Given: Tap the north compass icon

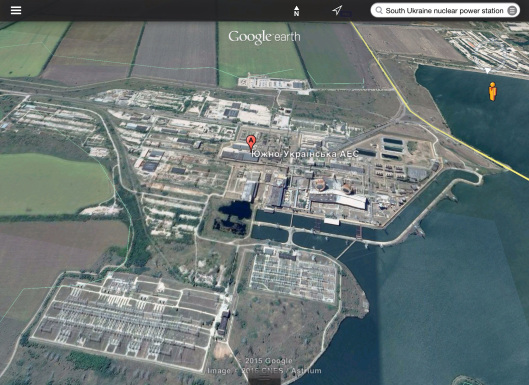Looking at the screenshot, I should click(296, 11).
